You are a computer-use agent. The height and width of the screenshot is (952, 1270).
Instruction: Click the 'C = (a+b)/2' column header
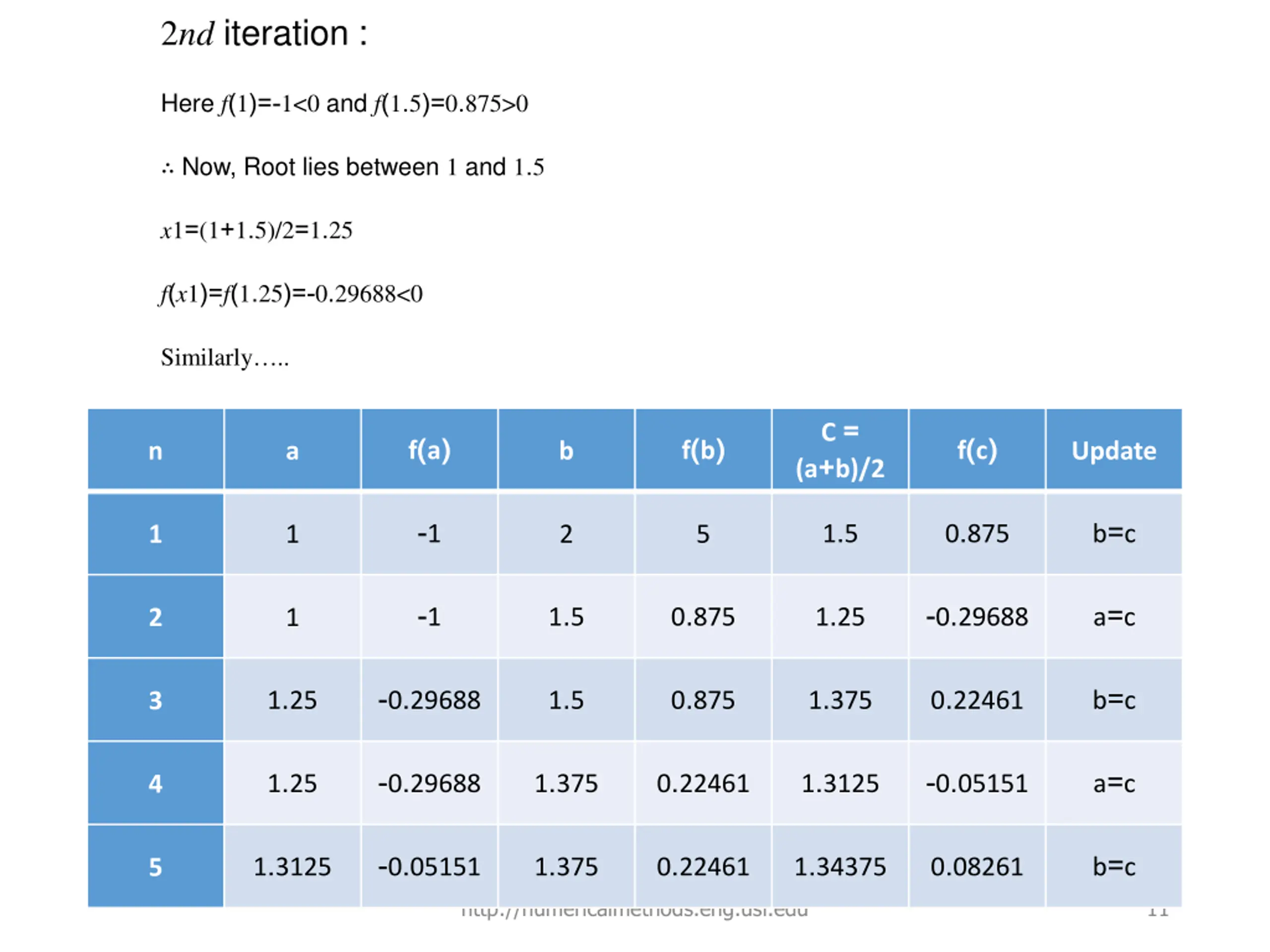839,450
